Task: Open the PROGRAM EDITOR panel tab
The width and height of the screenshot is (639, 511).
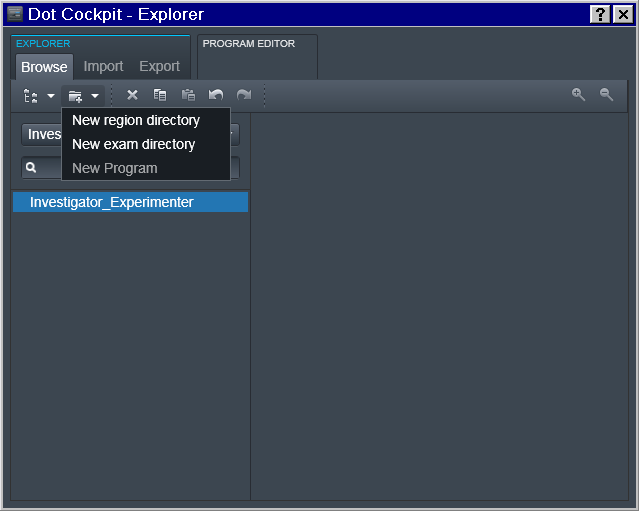Action: click(258, 56)
